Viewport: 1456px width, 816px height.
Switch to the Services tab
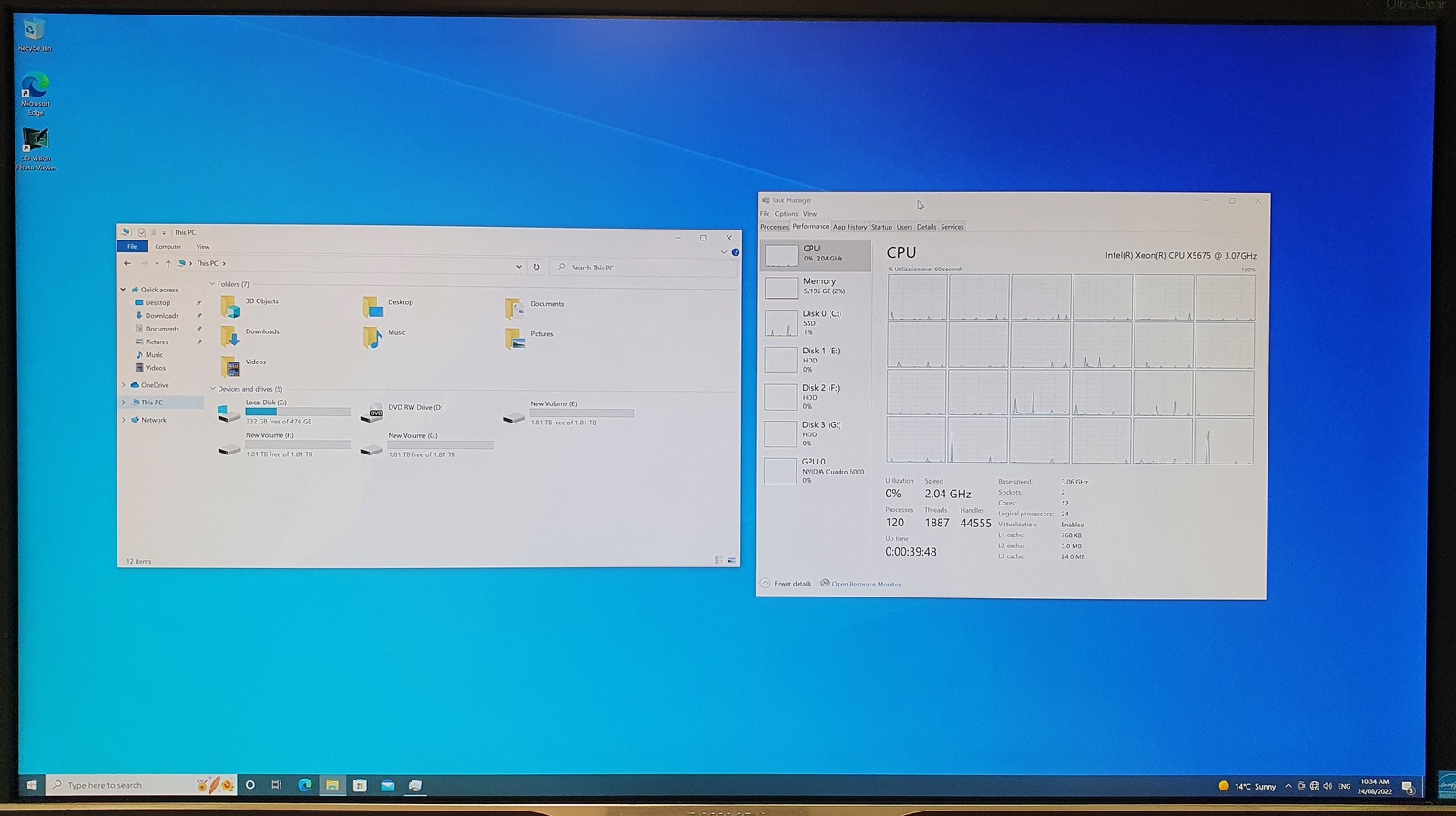click(952, 227)
